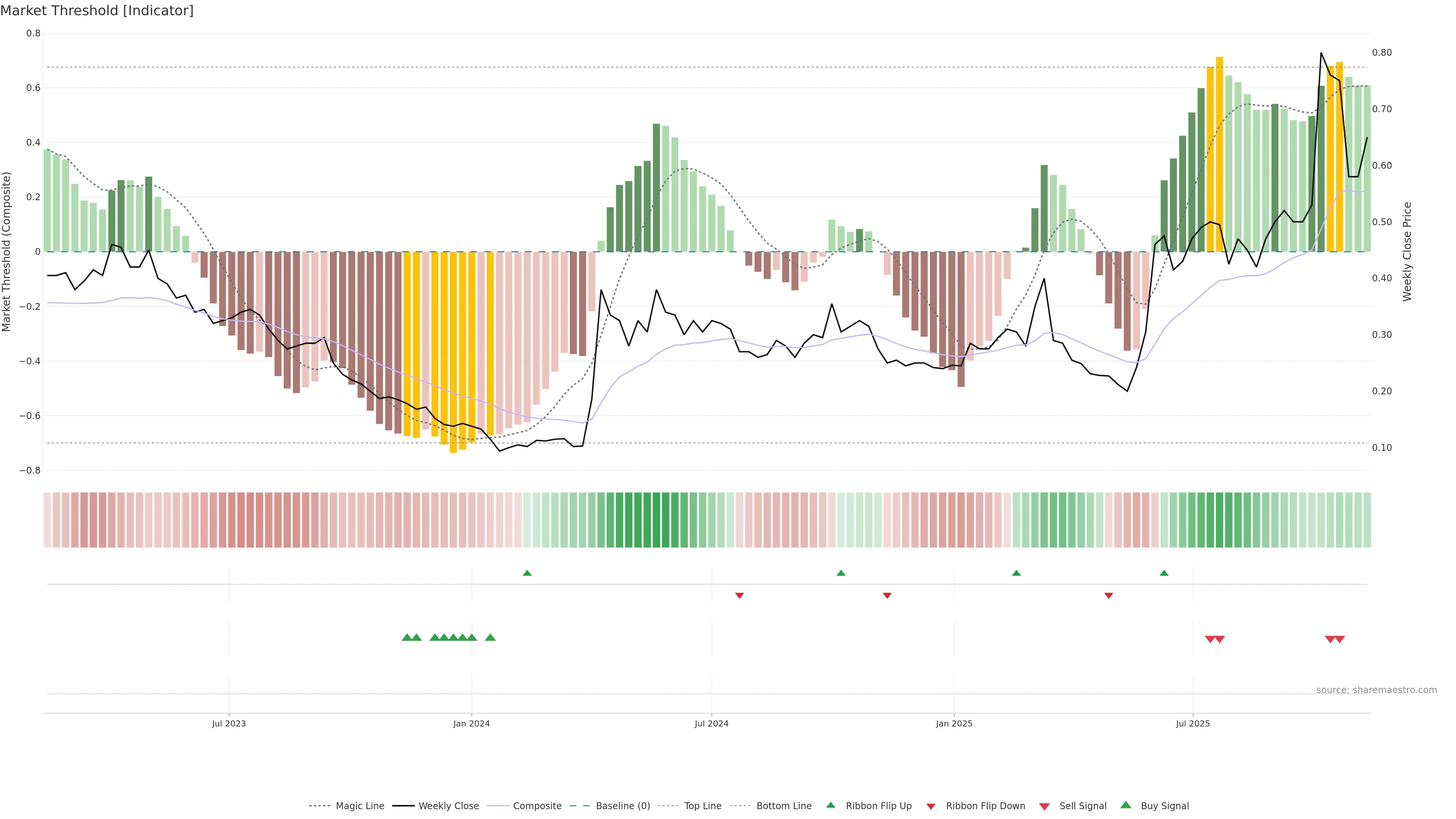Click the Market Threshold [Indicator] title
Screen dimensions: 1456x819
[x=97, y=11]
